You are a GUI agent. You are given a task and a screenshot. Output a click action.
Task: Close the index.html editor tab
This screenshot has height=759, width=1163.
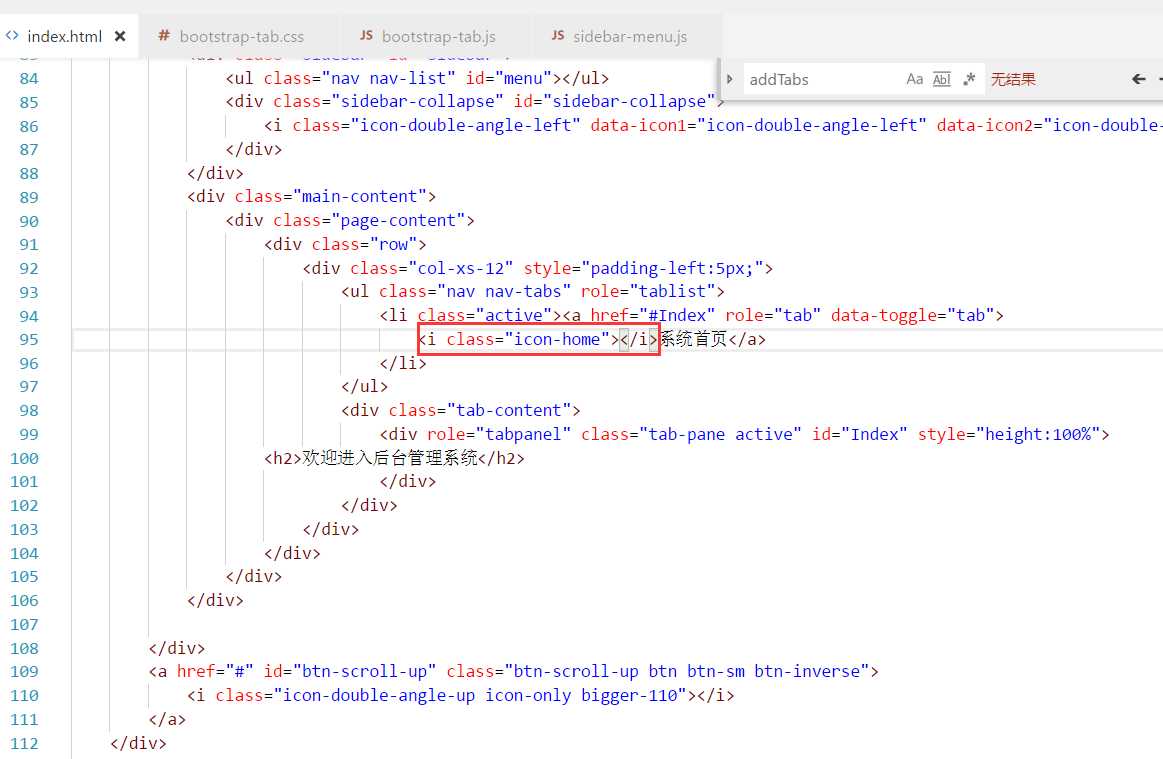point(120,36)
